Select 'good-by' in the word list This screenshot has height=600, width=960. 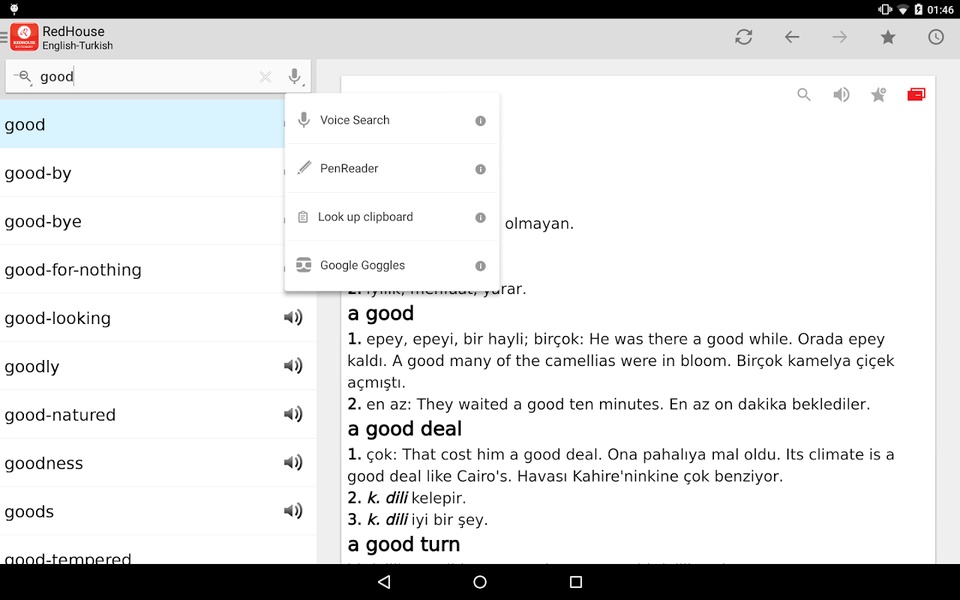coord(142,173)
